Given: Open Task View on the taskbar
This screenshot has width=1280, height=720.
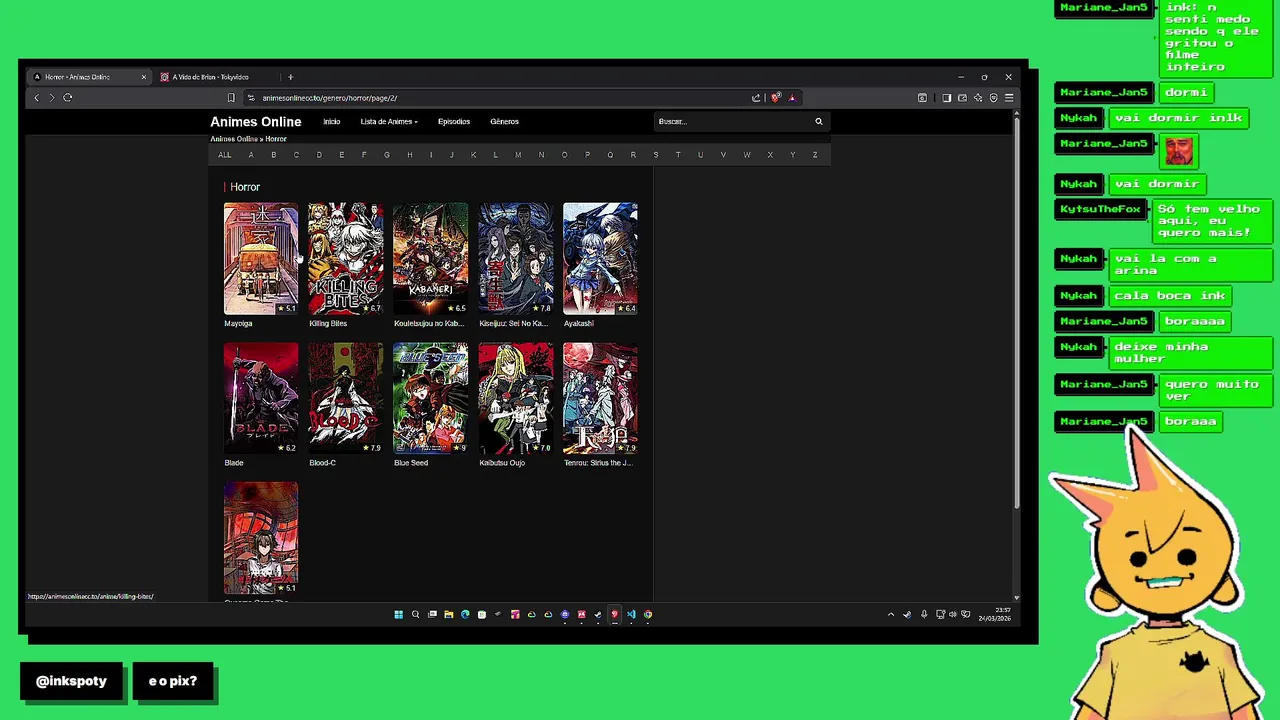Looking at the screenshot, I should point(432,614).
